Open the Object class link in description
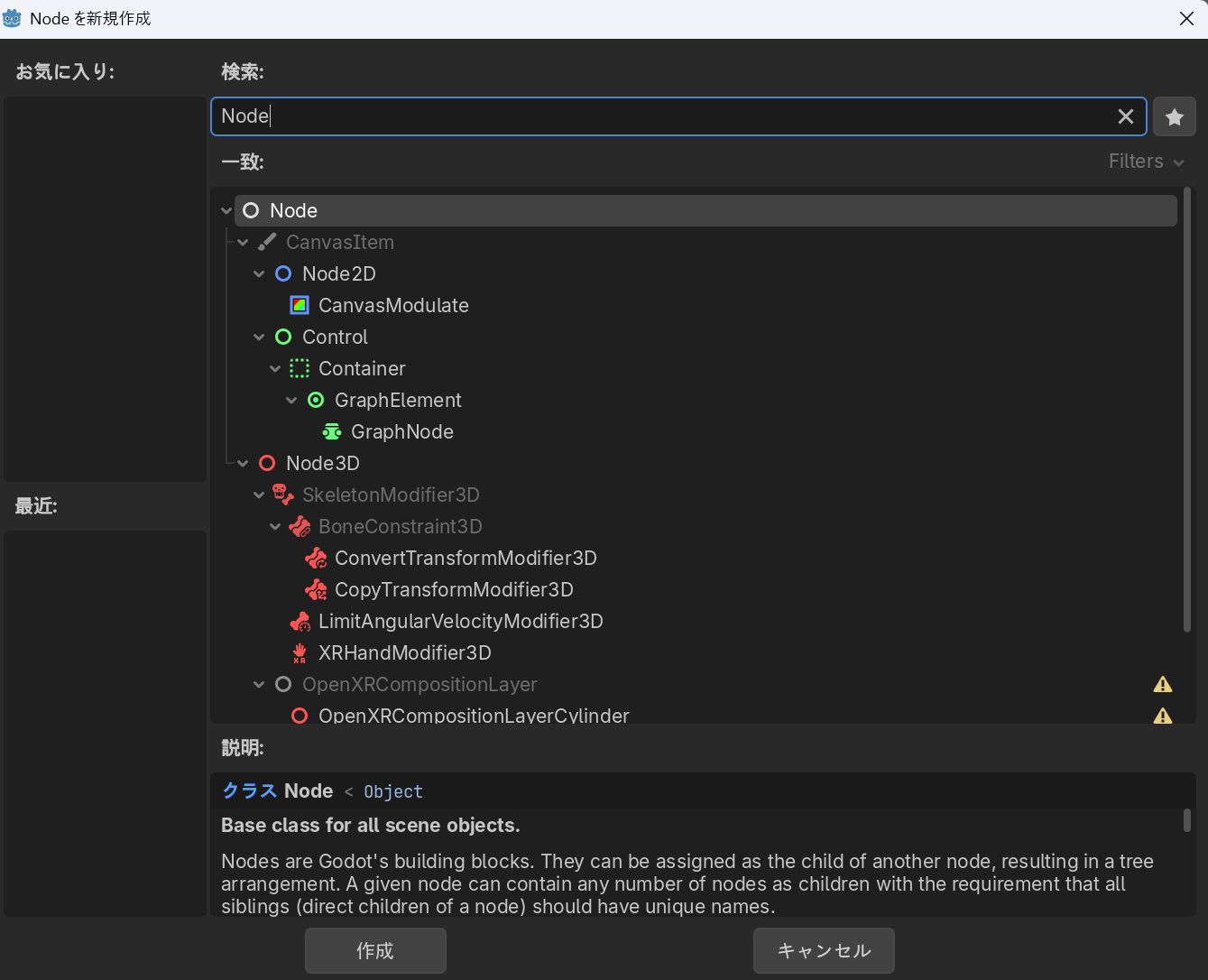The height and width of the screenshot is (980, 1208). [x=393, y=791]
